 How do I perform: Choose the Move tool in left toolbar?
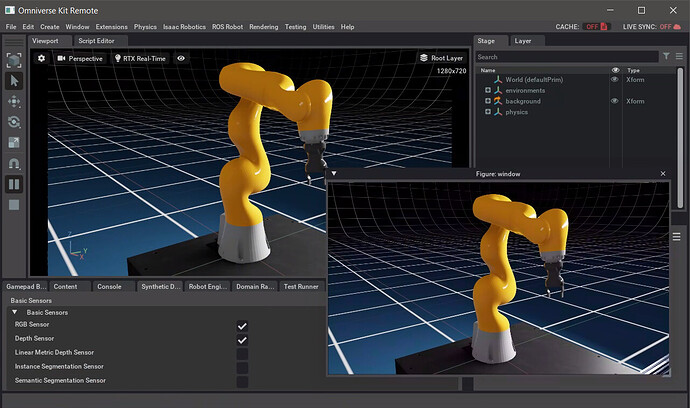pos(14,102)
